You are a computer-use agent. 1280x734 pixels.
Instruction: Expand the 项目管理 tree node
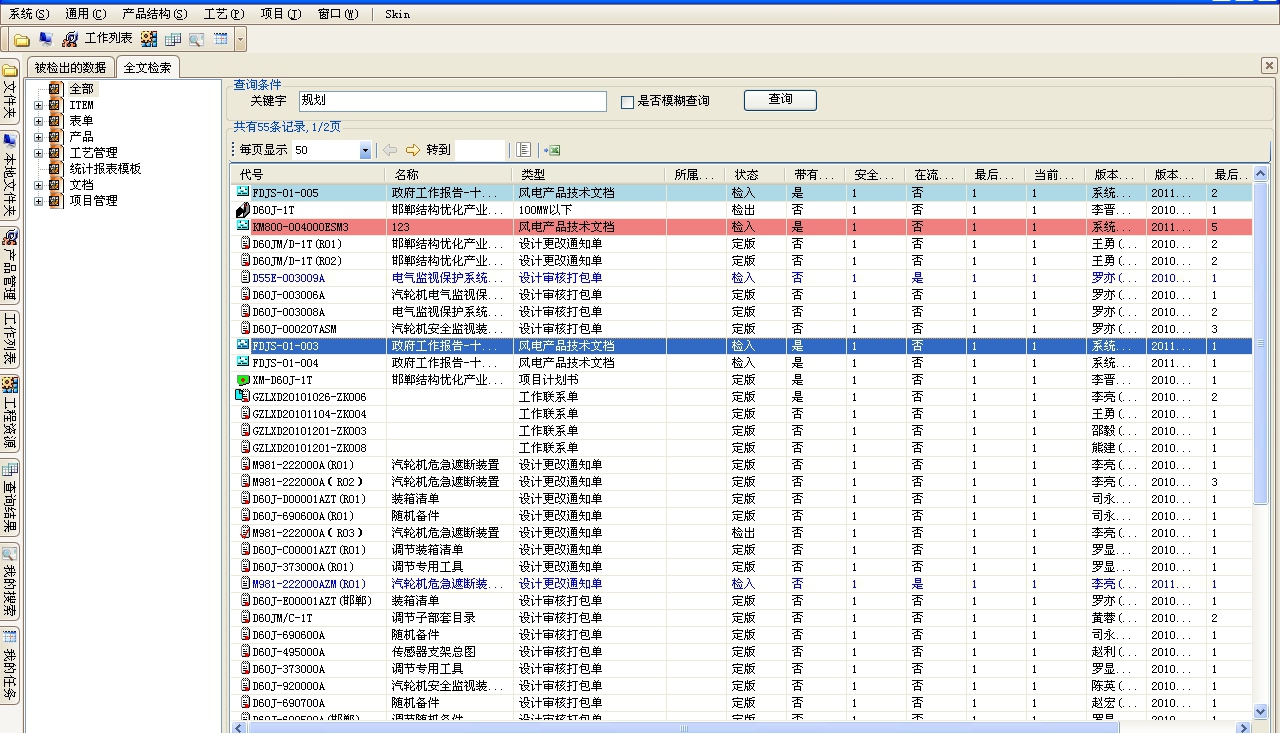[39, 201]
